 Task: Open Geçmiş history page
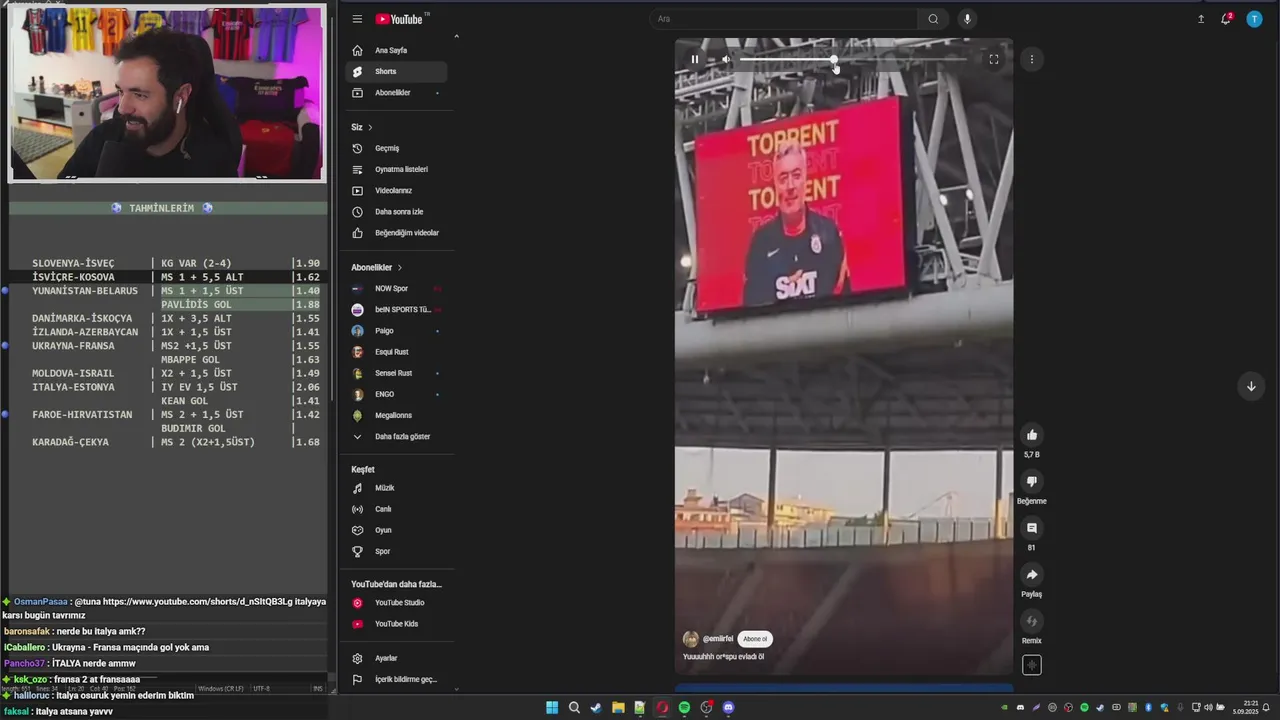point(396,148)
